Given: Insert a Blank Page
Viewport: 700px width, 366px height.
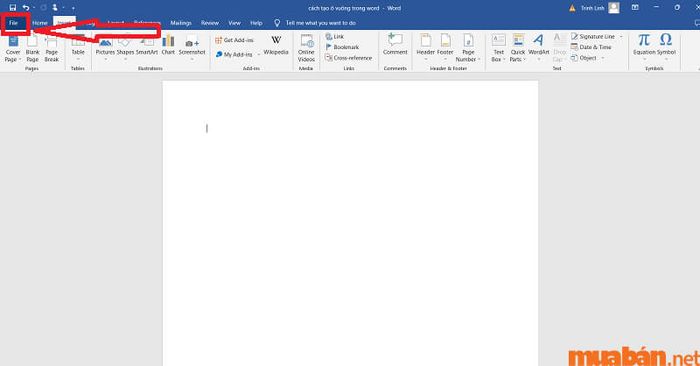Looking at the screenshot, I should [32, 49].
